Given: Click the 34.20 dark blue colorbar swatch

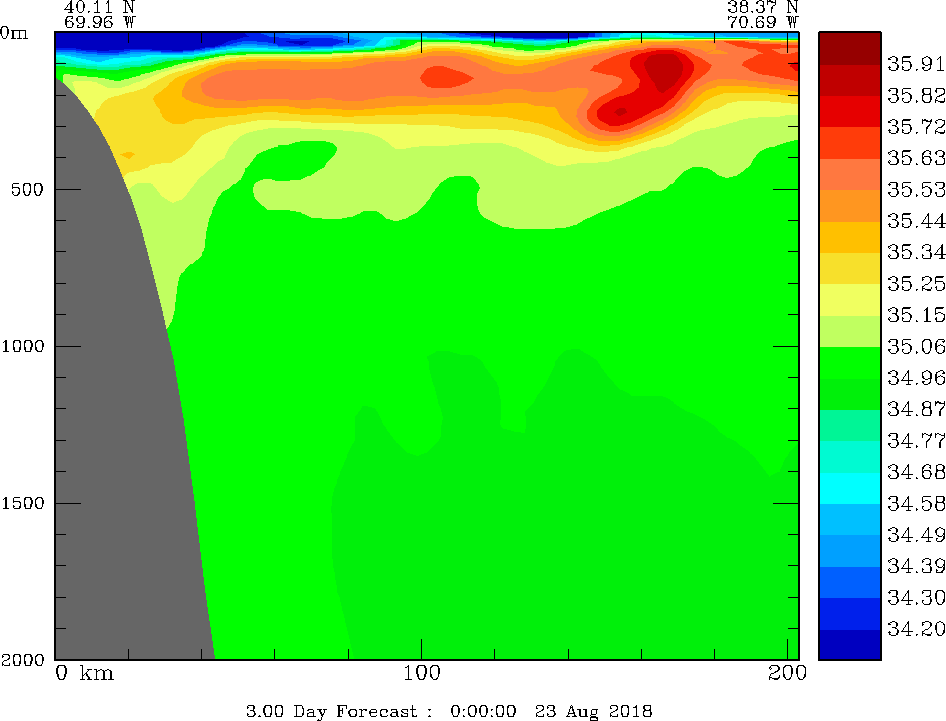Looking at the screenshot, I should (849, 644).
